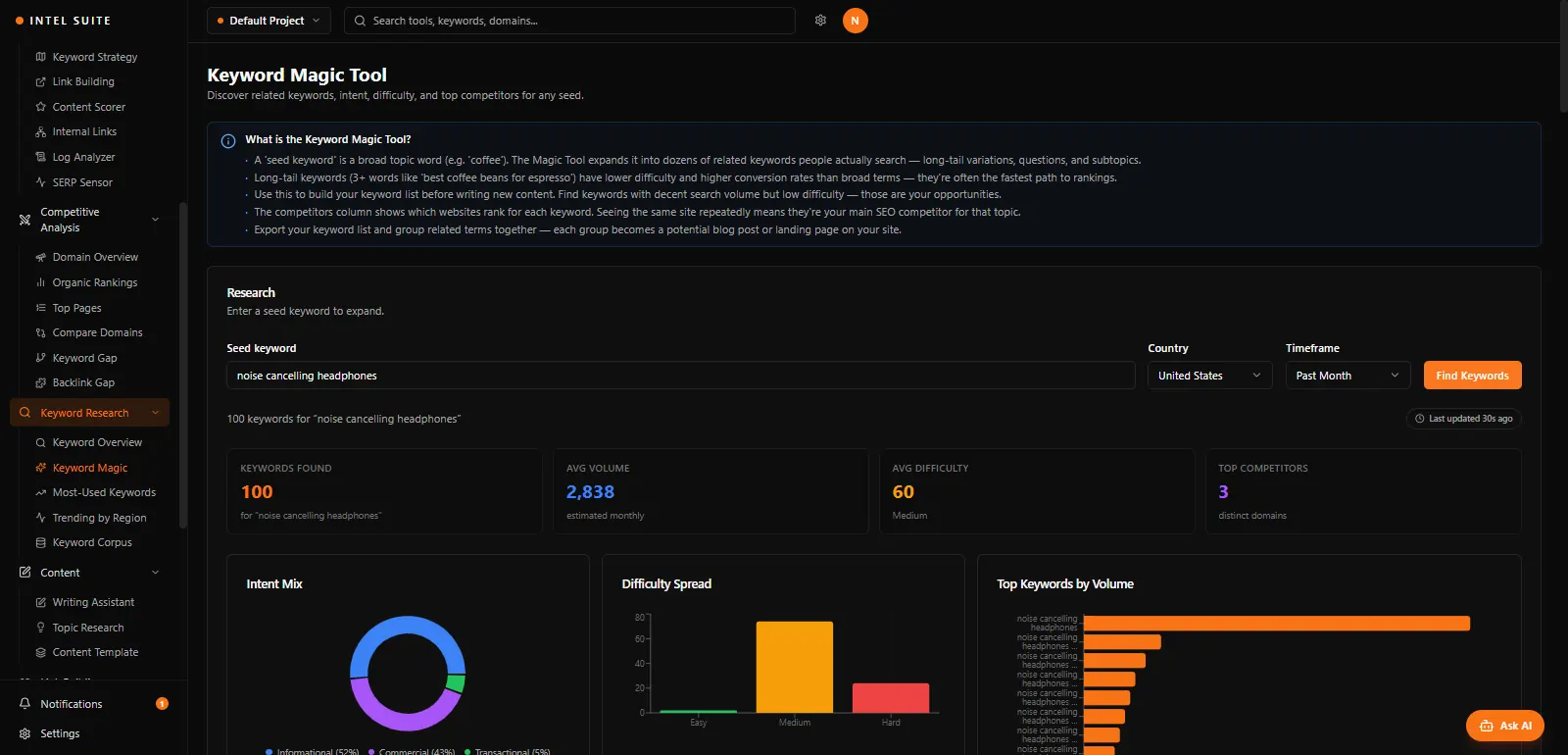Open the Default Project dropdown
Image resolution: width=1568 pixels, height=755 pixels.
(269, 21)
